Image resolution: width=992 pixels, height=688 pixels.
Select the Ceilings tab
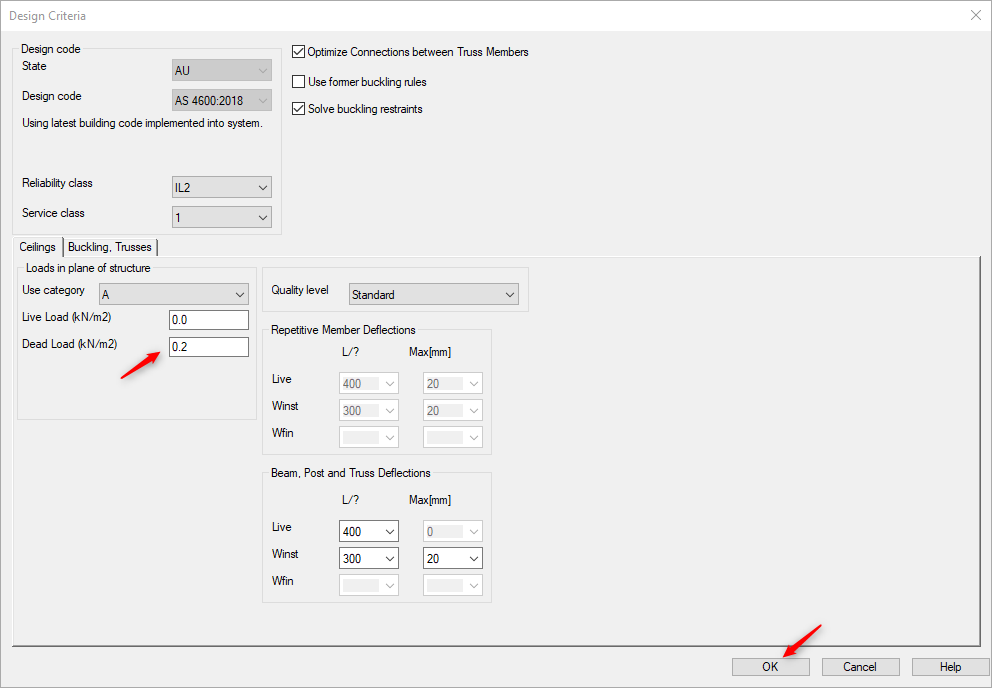(38, 247)
